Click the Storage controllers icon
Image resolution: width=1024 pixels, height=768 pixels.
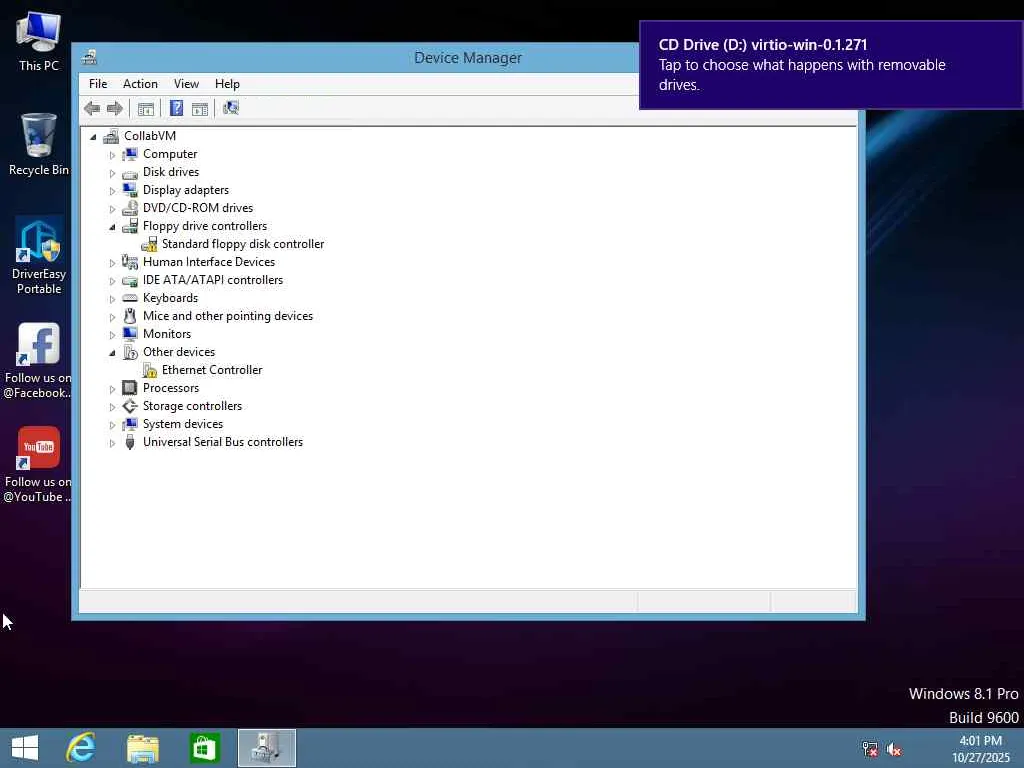pos(130,406)
